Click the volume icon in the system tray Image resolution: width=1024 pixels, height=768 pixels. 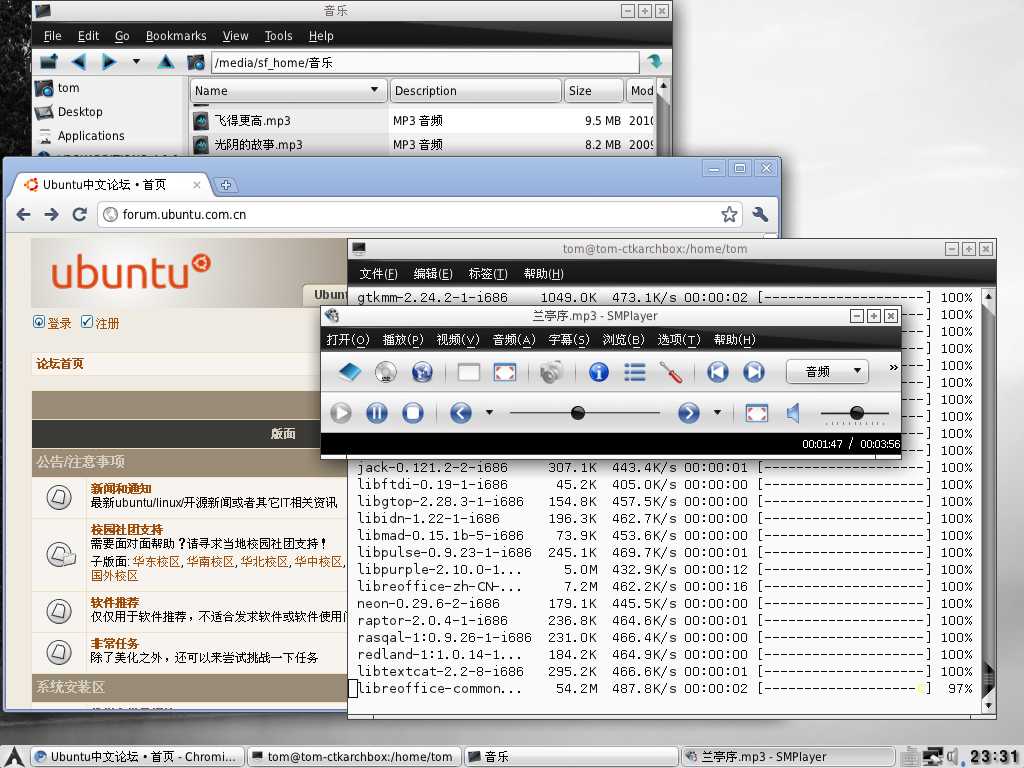coord(953,756)
